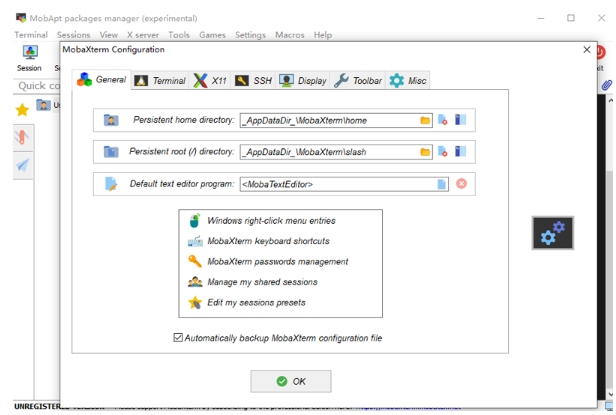Click the paperclip icon in main window
This screenshot has height=415, width=616.
607,85
